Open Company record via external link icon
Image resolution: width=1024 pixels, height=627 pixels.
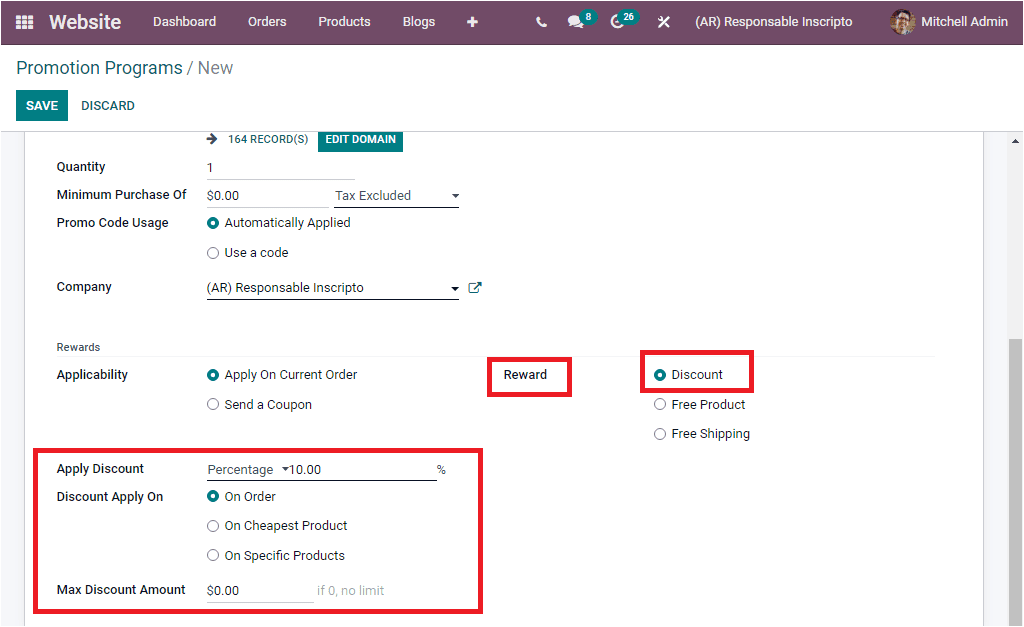474,287
